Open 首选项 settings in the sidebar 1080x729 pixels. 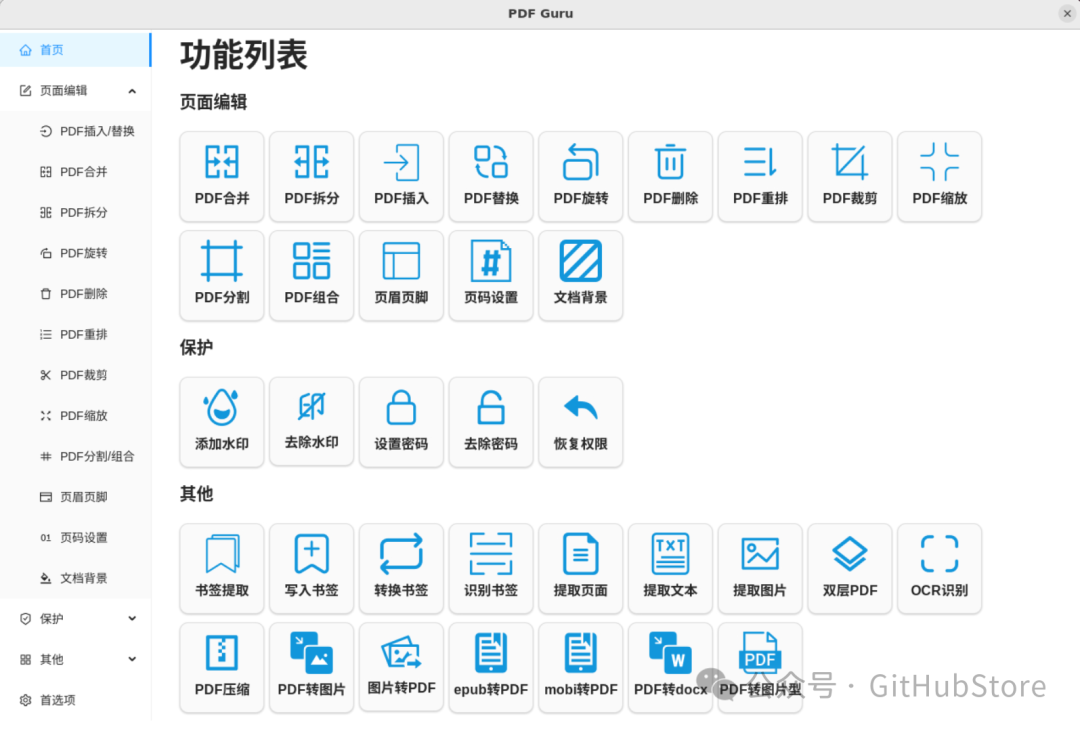pos(76,700)
